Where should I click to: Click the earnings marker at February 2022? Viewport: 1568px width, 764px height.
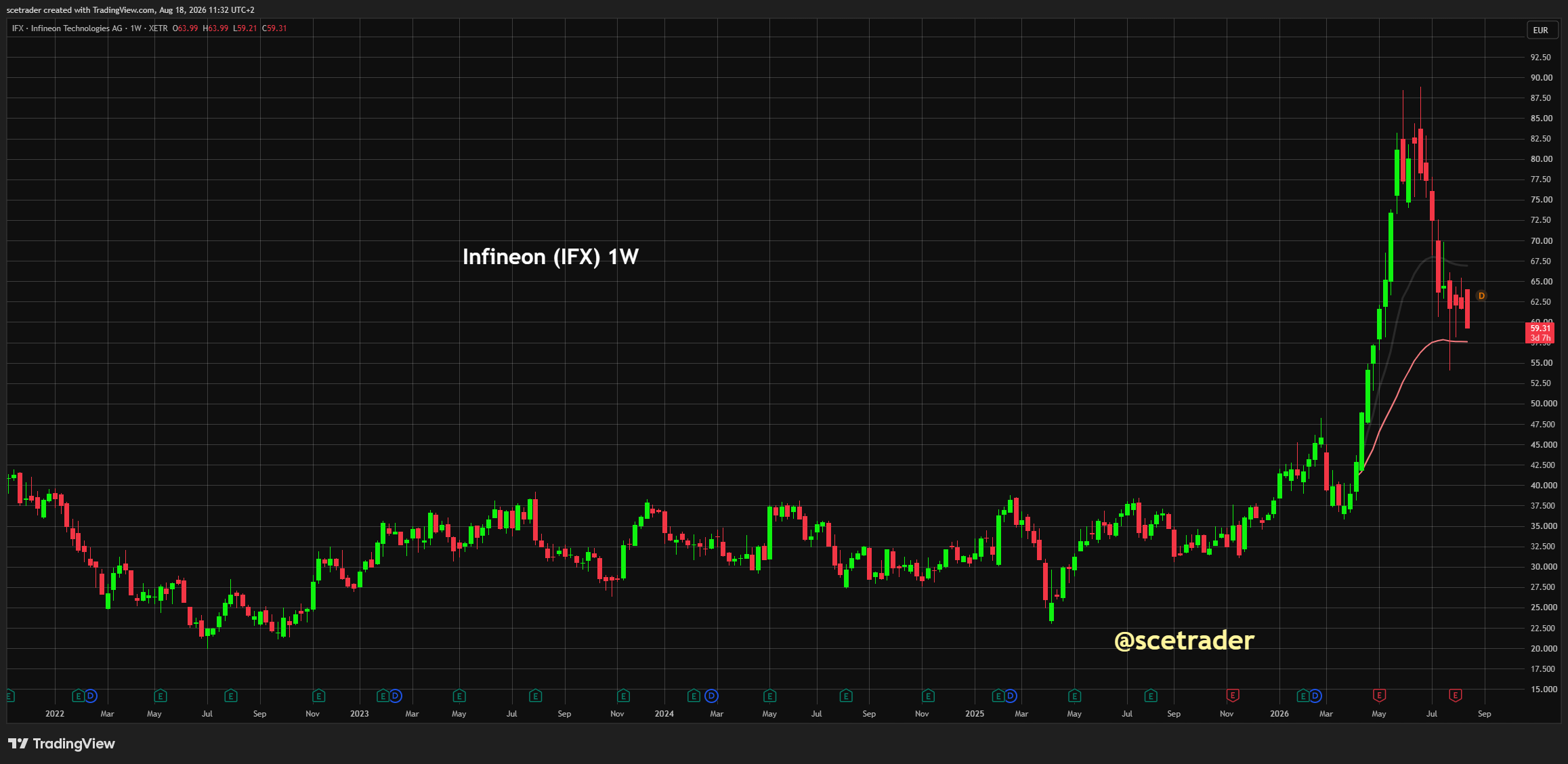pyautogui.click(x=78, y=696)
